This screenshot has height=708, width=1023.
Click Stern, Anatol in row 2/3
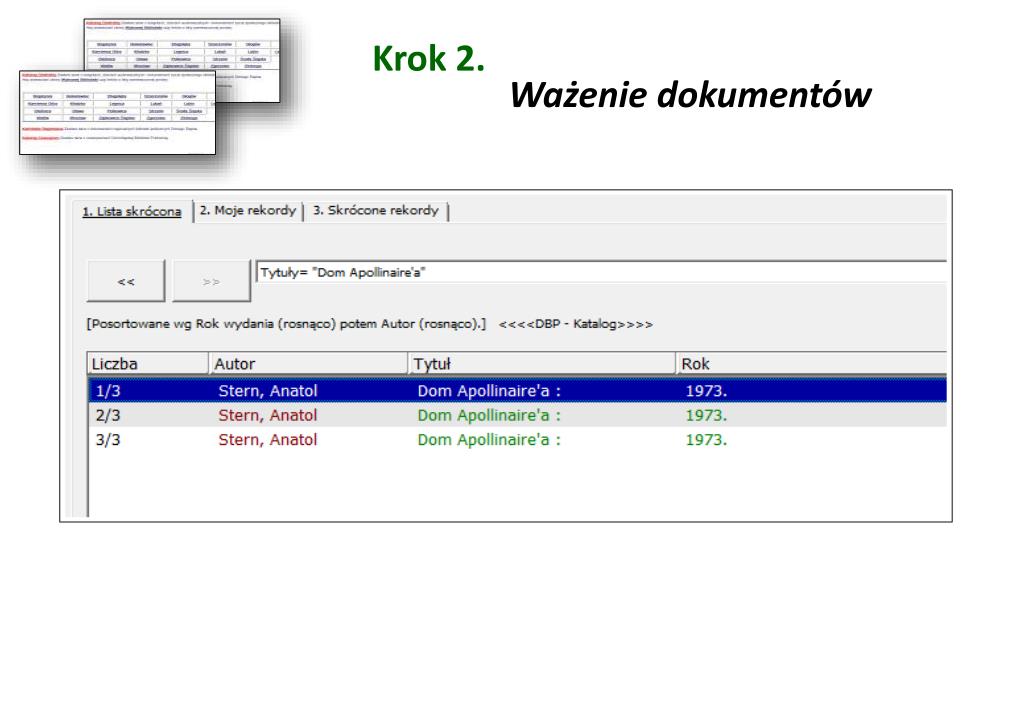tap(267, 416)
